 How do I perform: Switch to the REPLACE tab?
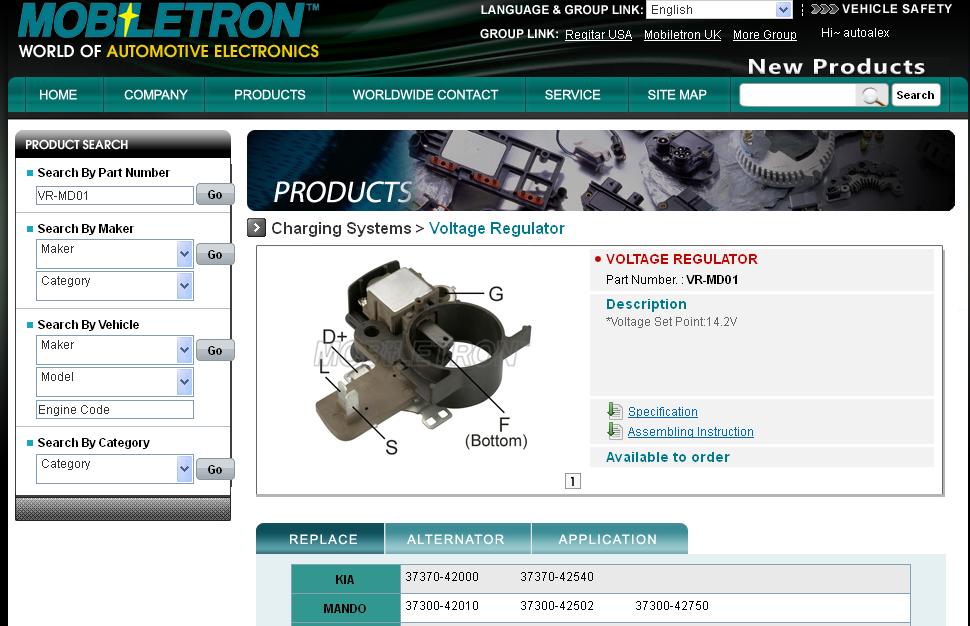(321, 539)
